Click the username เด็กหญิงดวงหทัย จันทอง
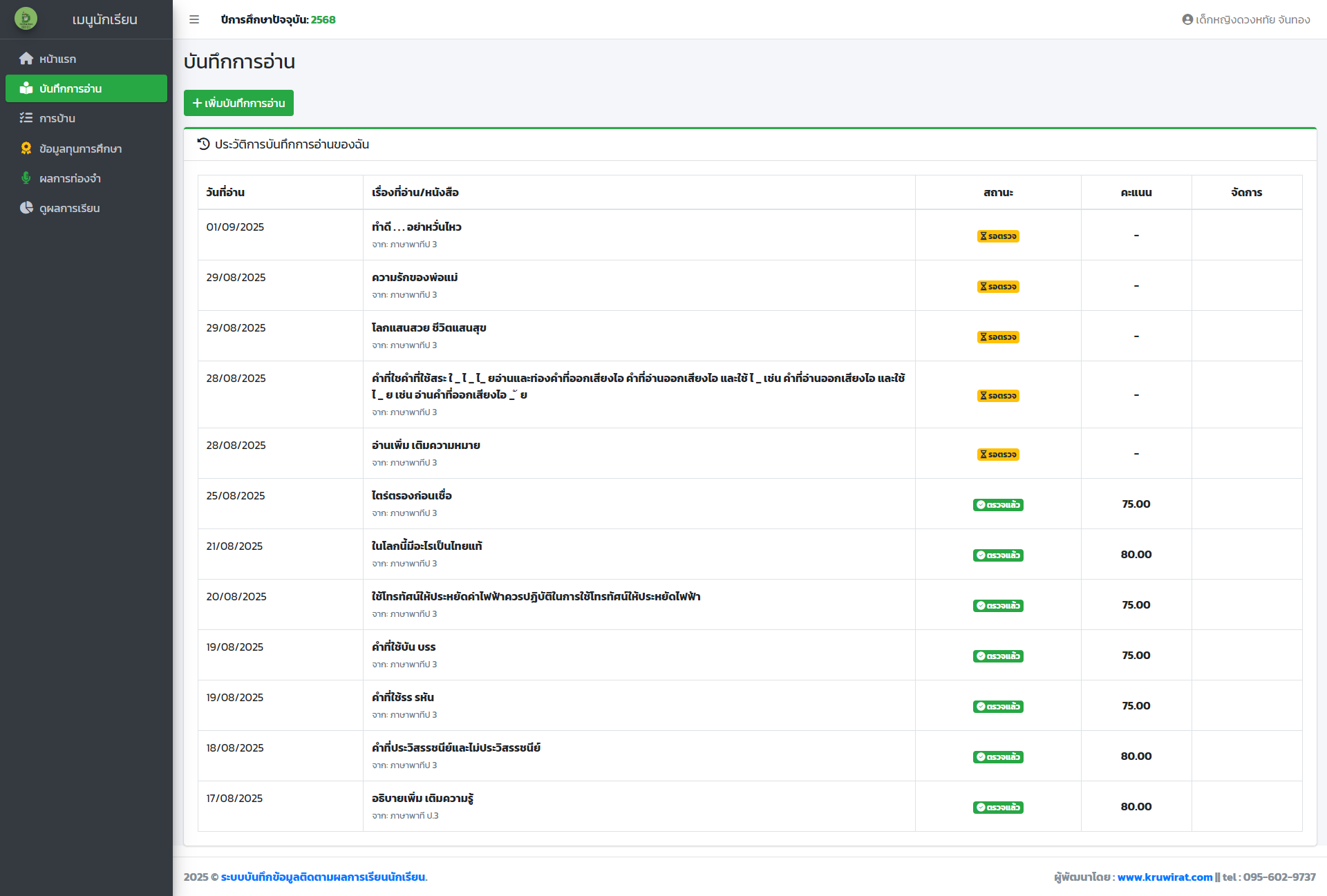The height and width of the screenshot is (896, 1327). (1252, 19)
